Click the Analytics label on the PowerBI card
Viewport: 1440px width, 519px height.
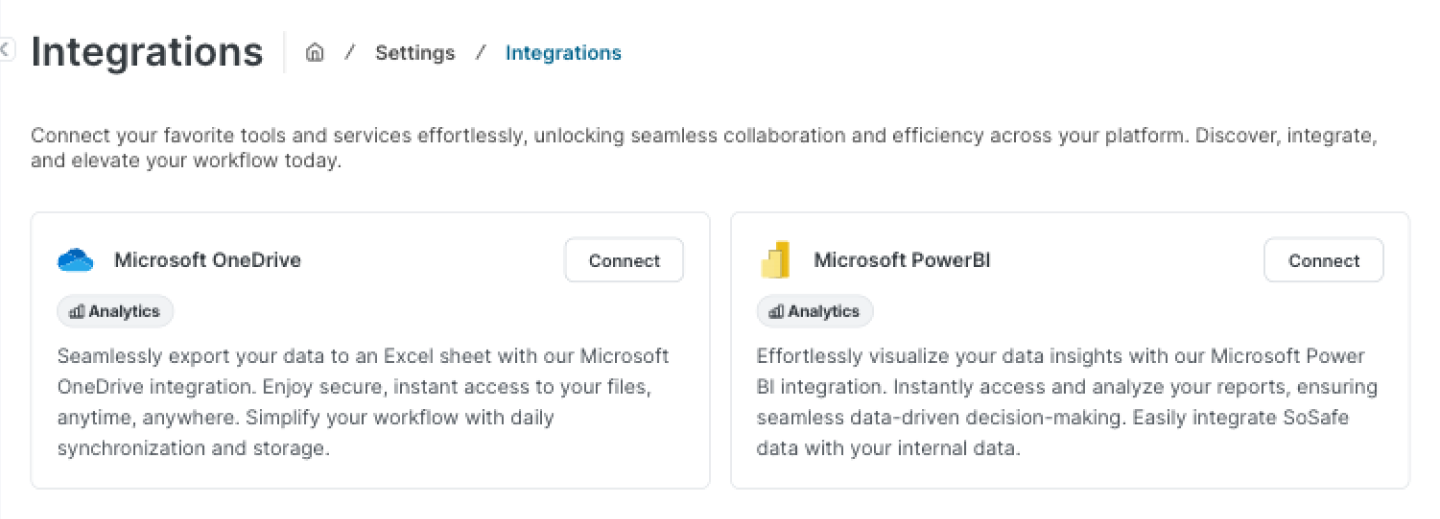tap(824, 312)
